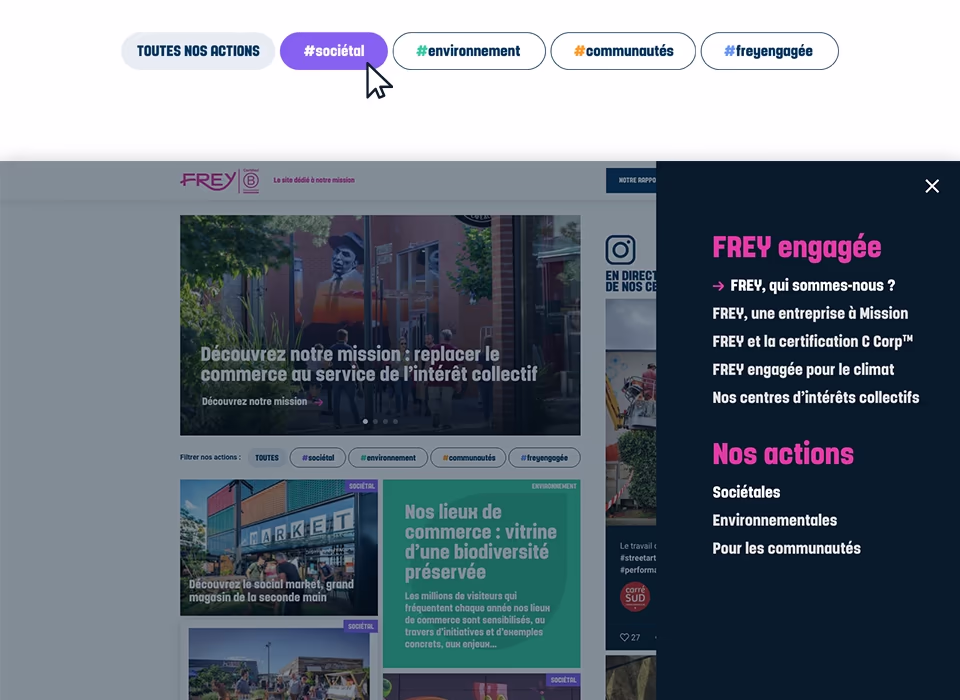Viewport: 960px width, 700px height.
Task: Close the side menu with the X icon
Action: point(932,186)
